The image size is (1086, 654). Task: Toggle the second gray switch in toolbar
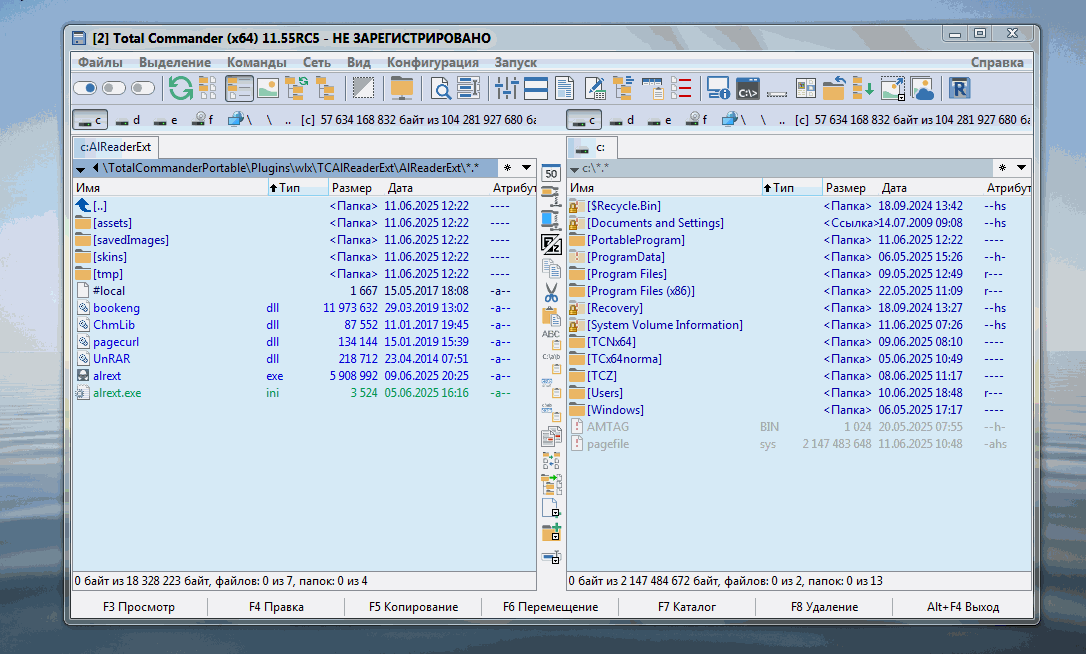click(114, 88)
